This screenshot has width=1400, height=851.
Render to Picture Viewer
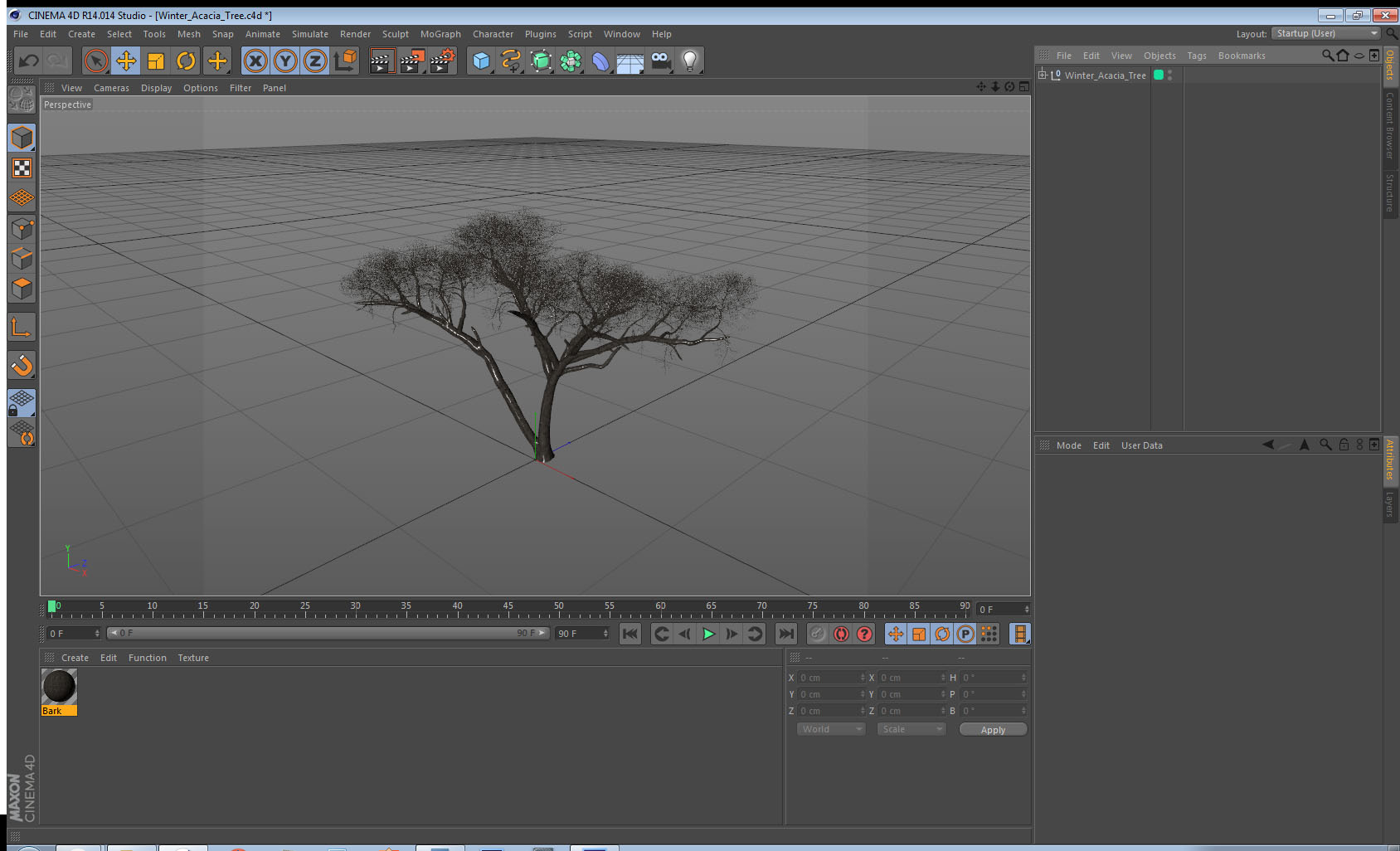click(411, 61)
